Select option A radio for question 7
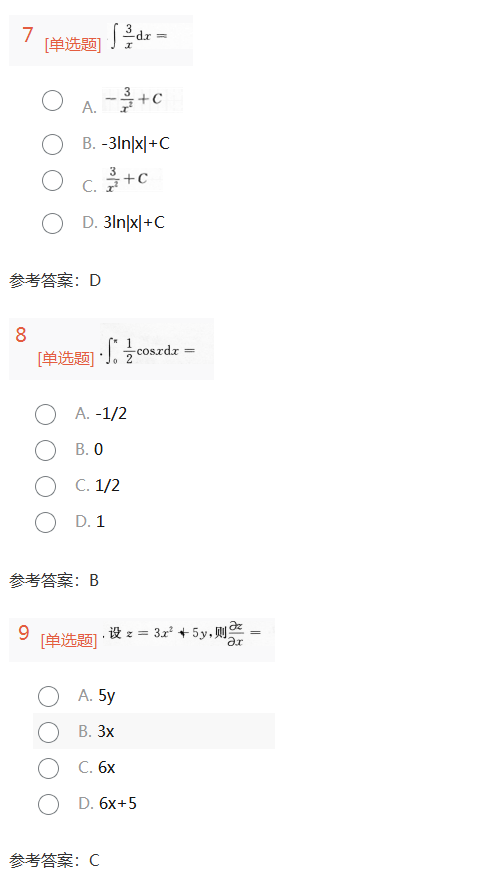Image resolution: width=496 pixels, height=884 pixels. point(52,101)
